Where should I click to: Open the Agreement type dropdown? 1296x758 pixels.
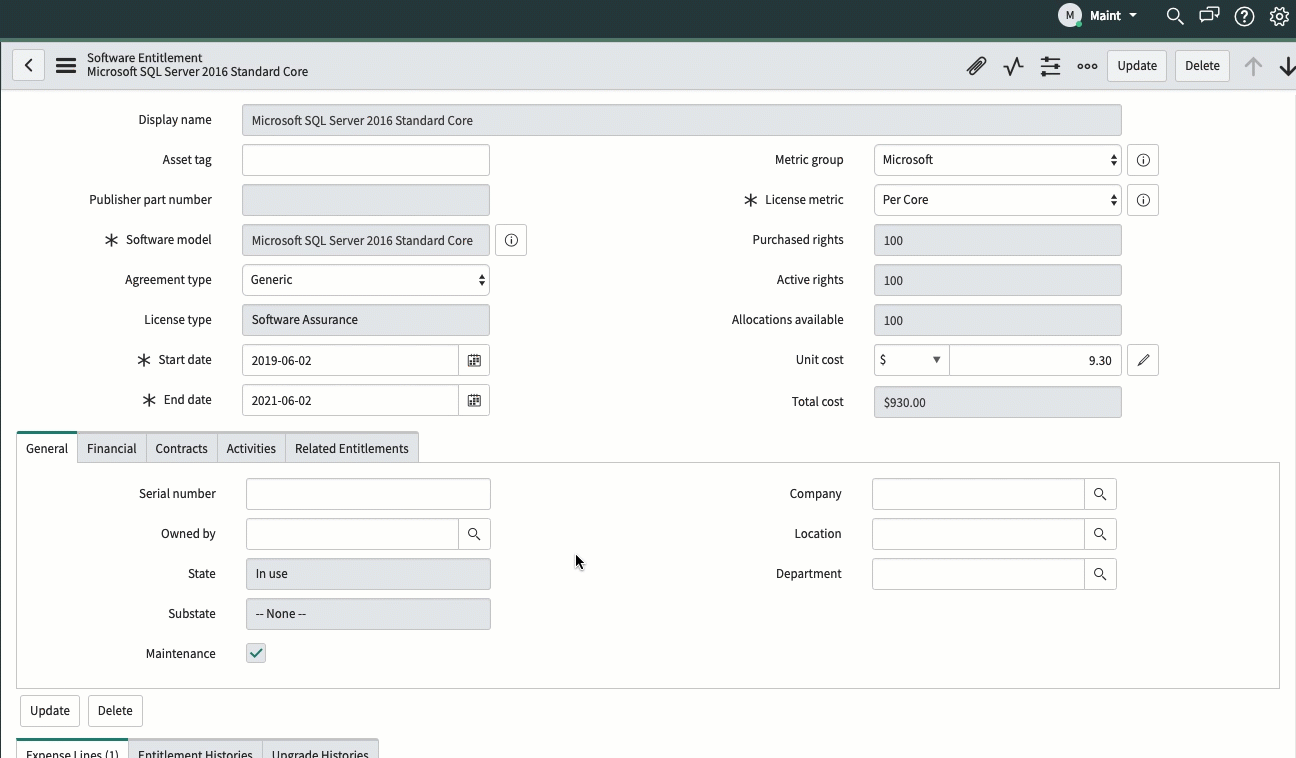(366, 280)
